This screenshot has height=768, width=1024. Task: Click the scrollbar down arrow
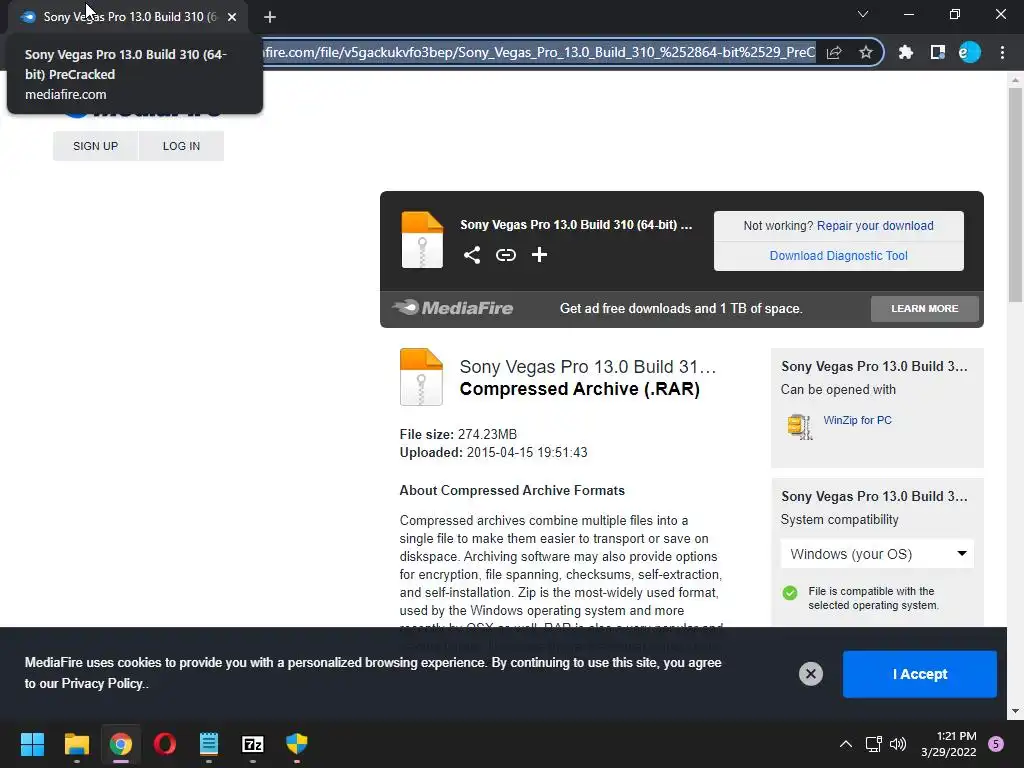[x=1015, y=711]
